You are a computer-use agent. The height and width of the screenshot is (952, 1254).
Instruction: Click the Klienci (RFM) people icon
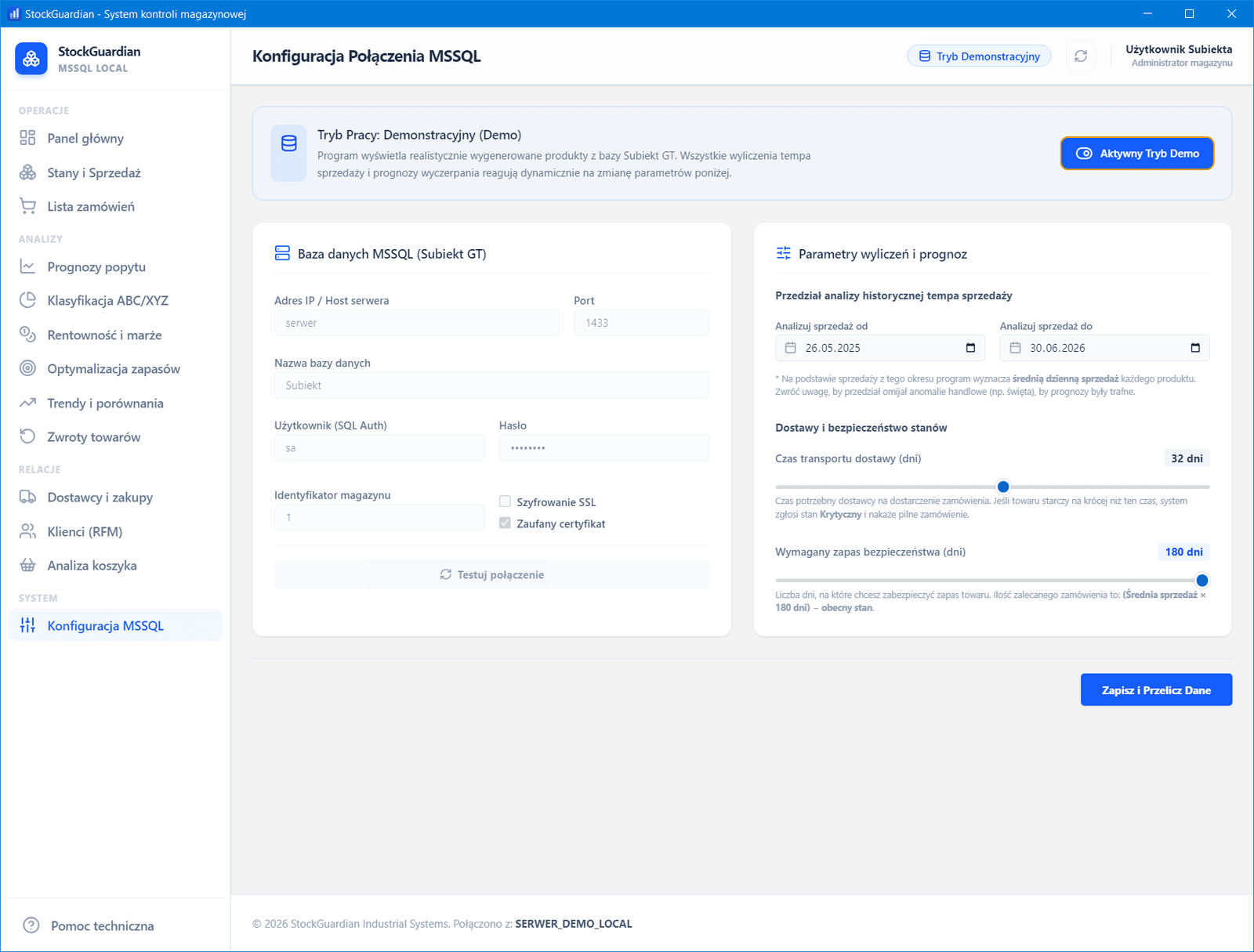[x=27, y=531]
